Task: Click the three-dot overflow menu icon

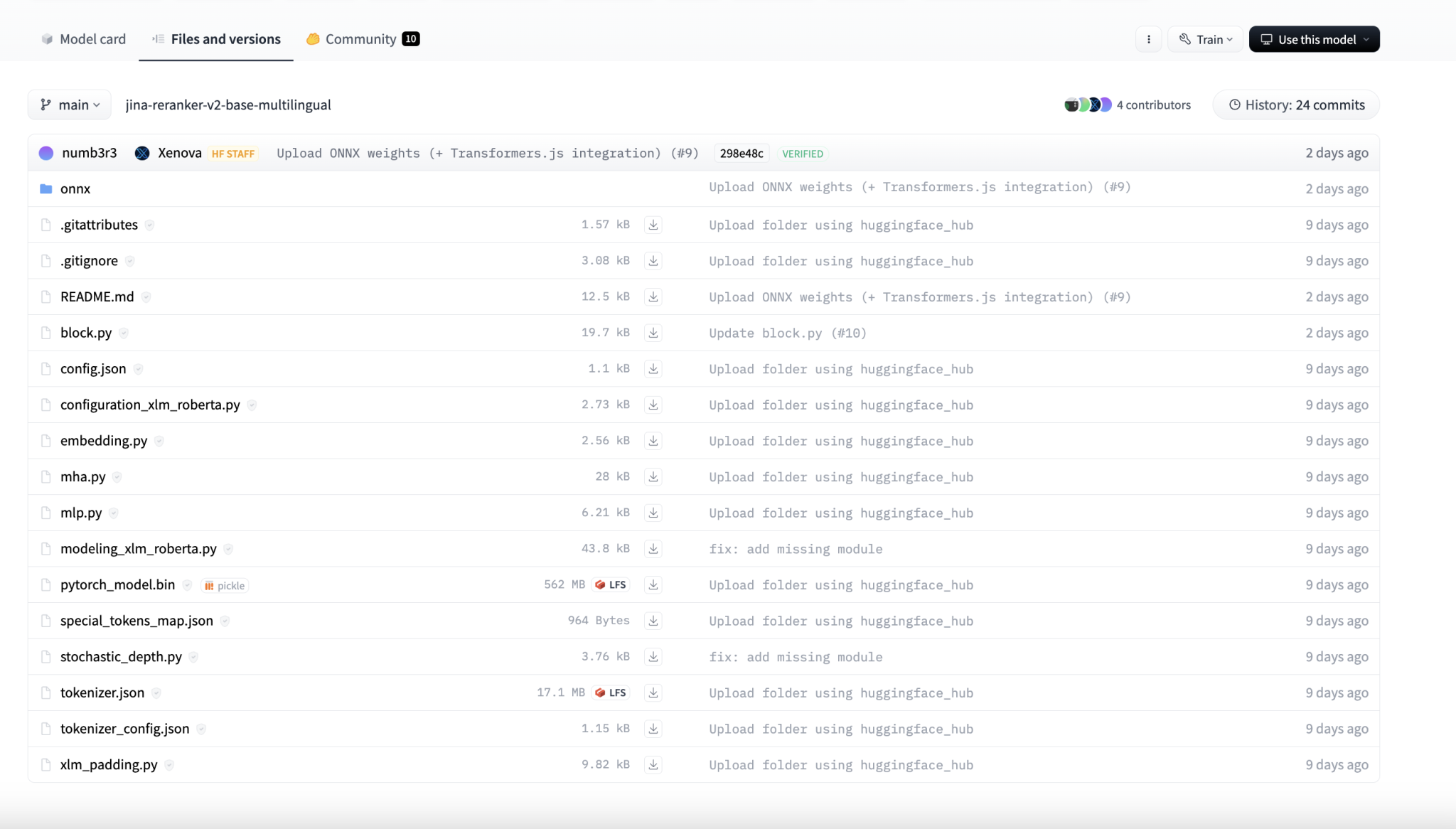Action: pos(1149,39)
